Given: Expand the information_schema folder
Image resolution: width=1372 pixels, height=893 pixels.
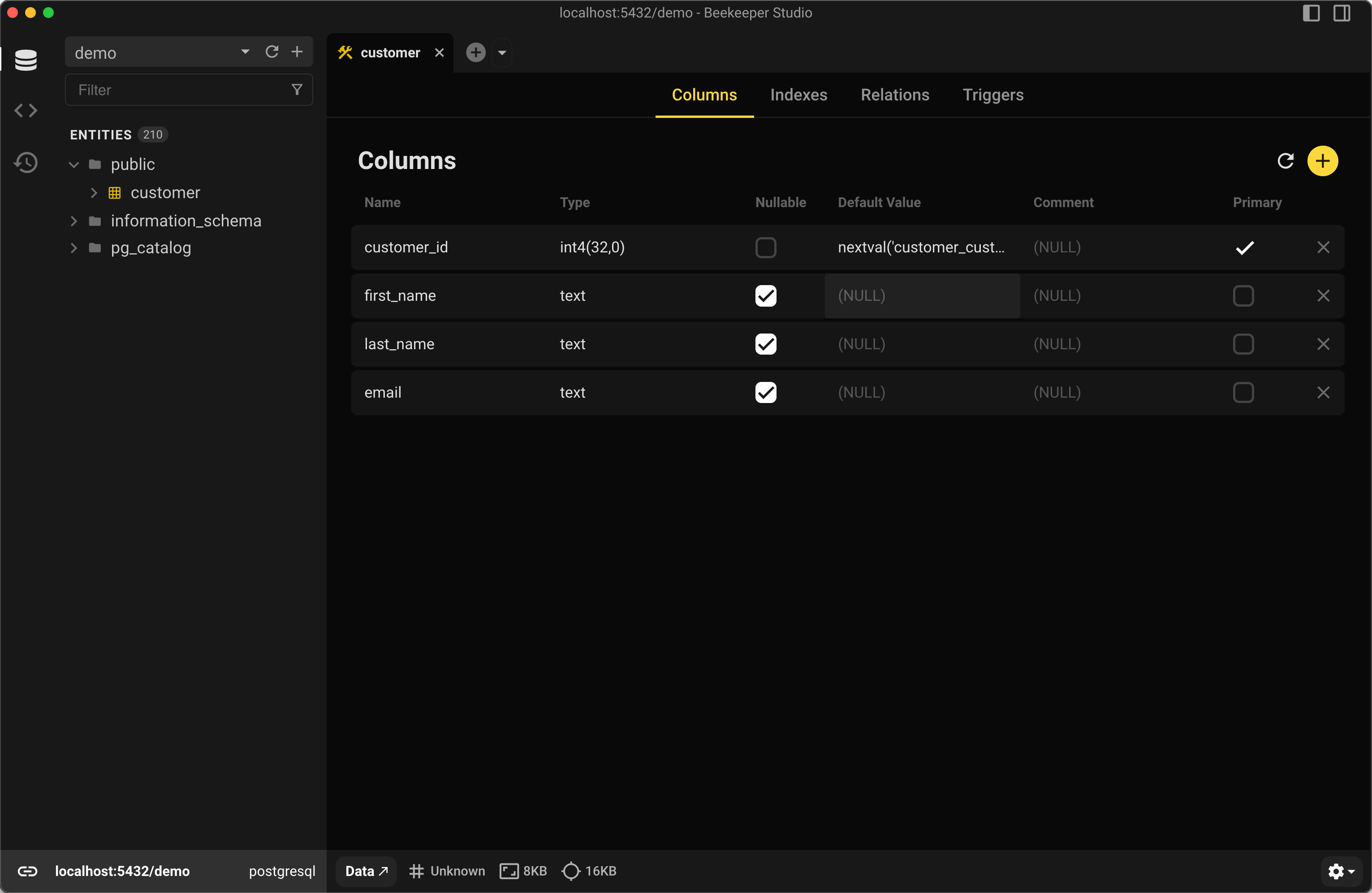Looking at the screenshot, I should click(x=74, y=221).
